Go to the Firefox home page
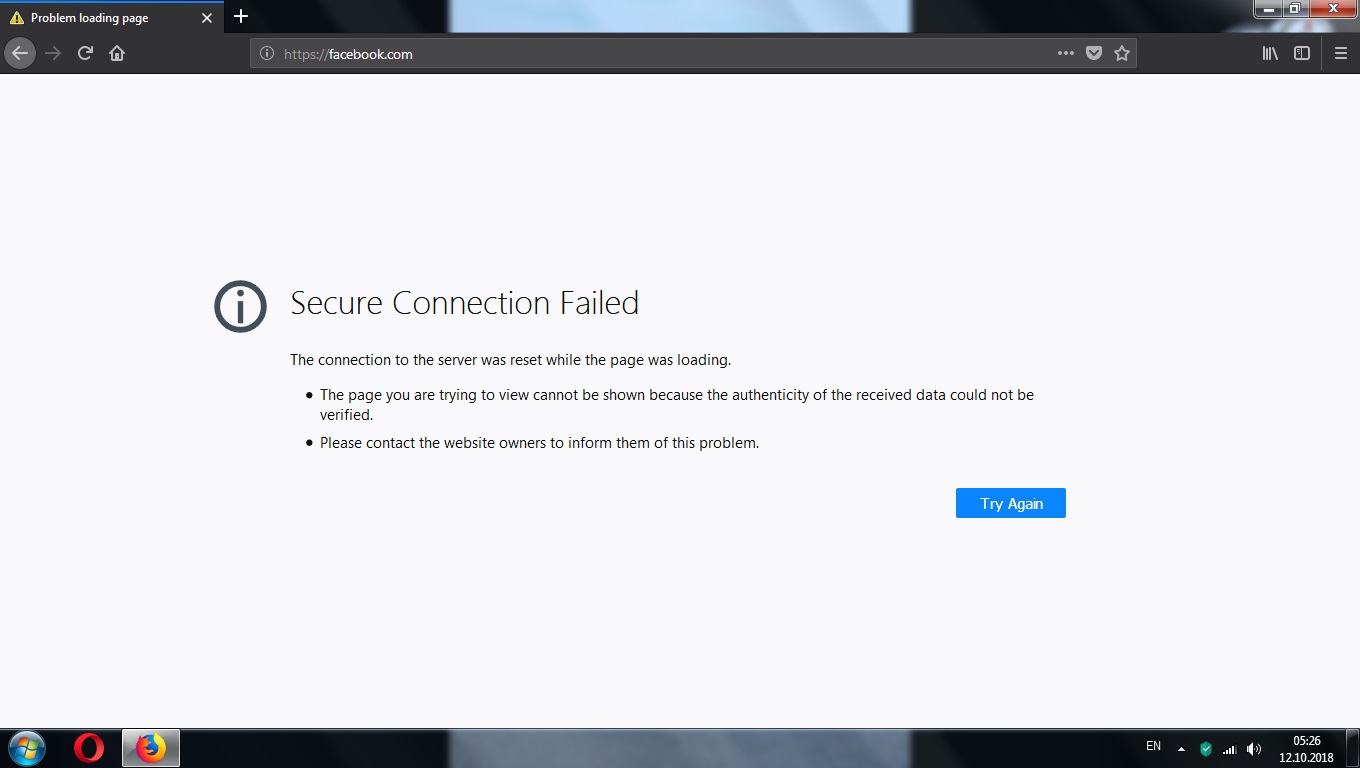Image resolution: width=1360 pixels, height=768 pixels. (117, 54)
